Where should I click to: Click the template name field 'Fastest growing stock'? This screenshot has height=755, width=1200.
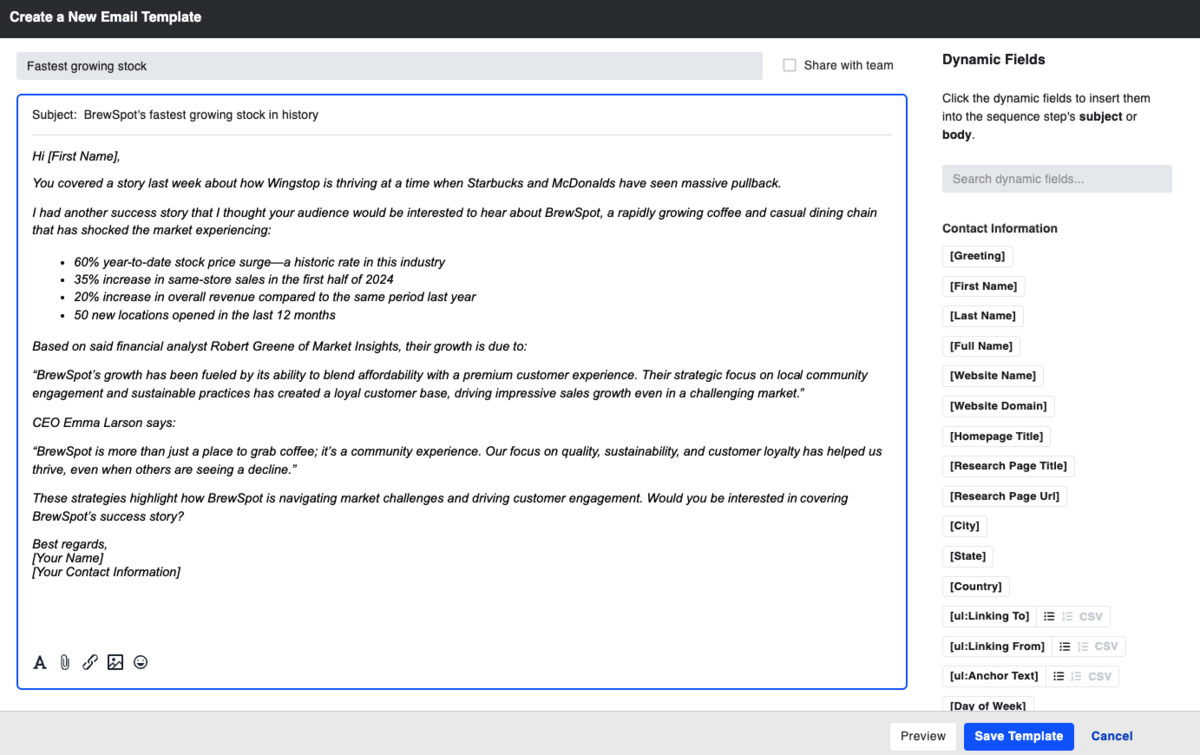coord(389,66)
